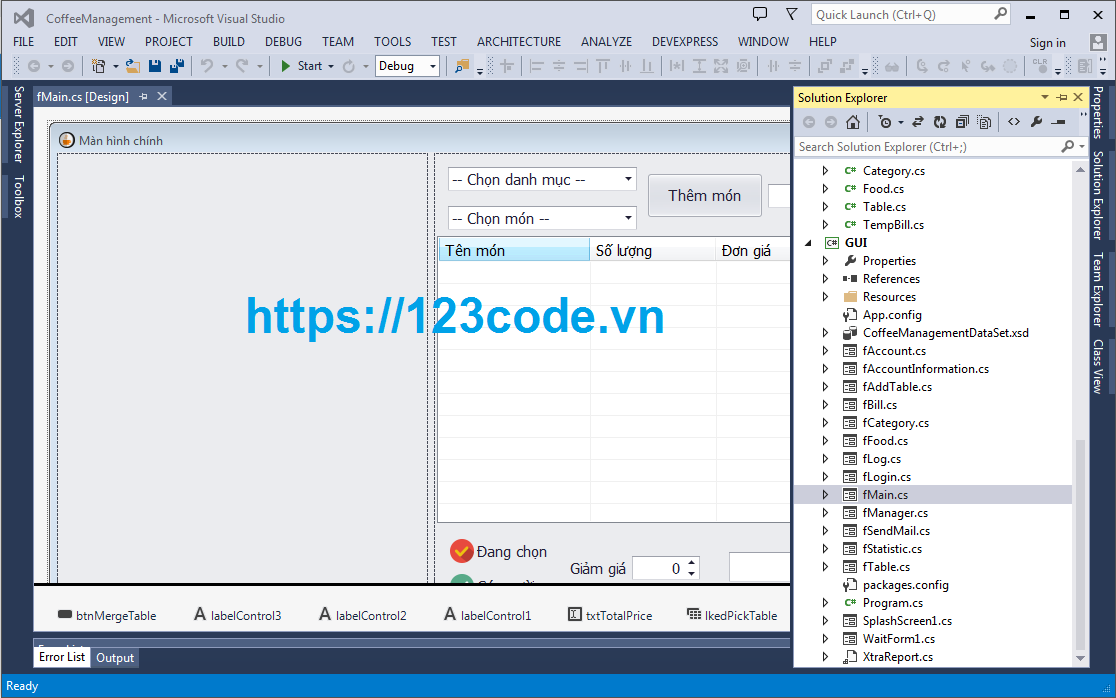The height and width of the screenshot is (698, 1116).
Task: Click the Properties wrench icon in Solution Explorer
Action: [1035, 121]
